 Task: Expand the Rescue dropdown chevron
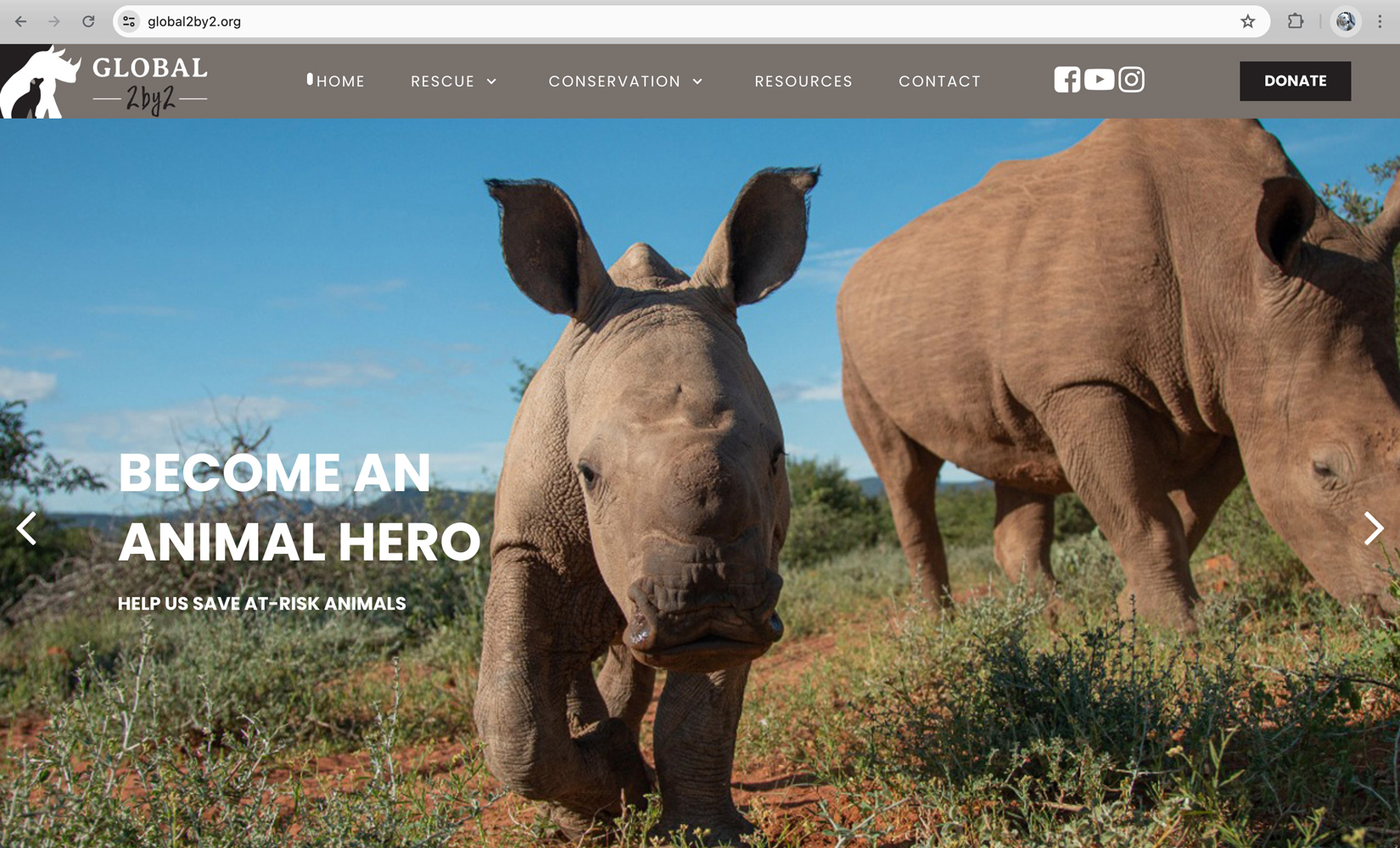click(491, 81)
